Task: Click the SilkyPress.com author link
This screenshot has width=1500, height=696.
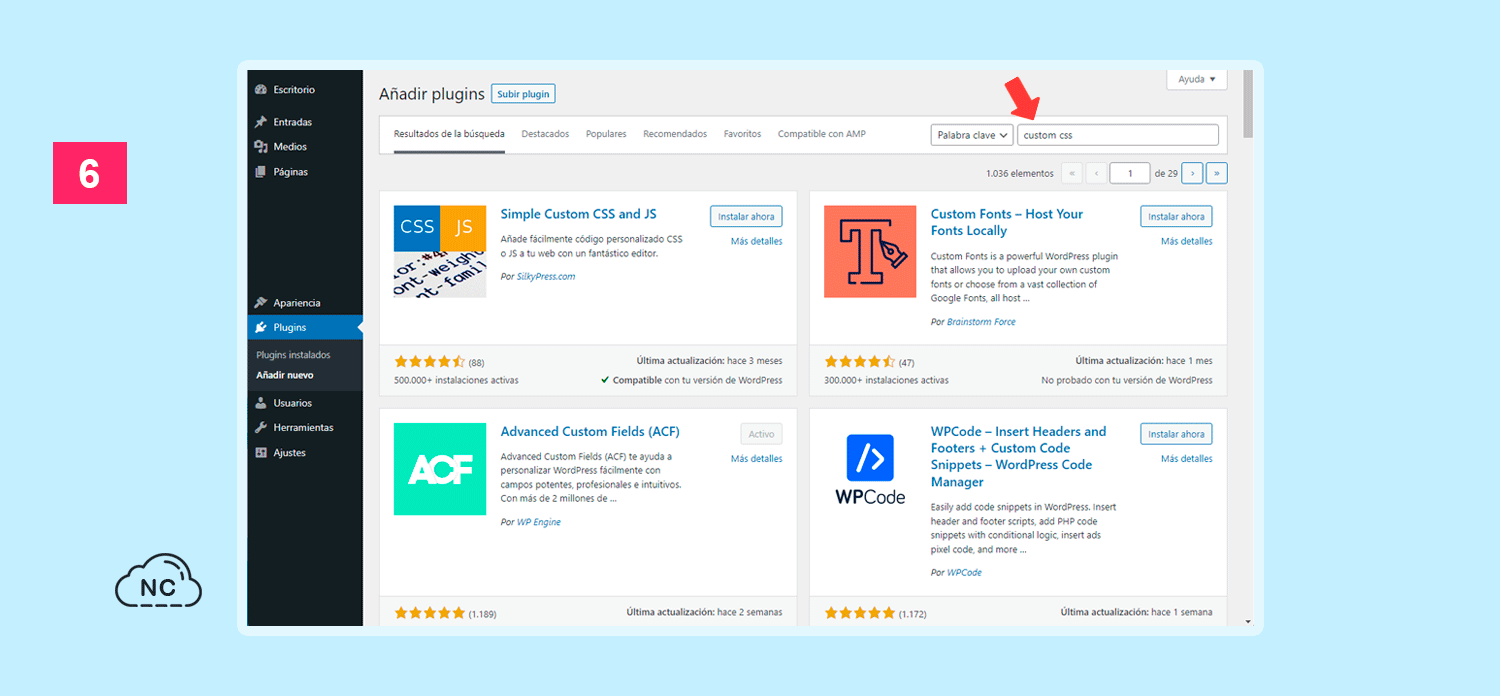Action: (545, 277)
